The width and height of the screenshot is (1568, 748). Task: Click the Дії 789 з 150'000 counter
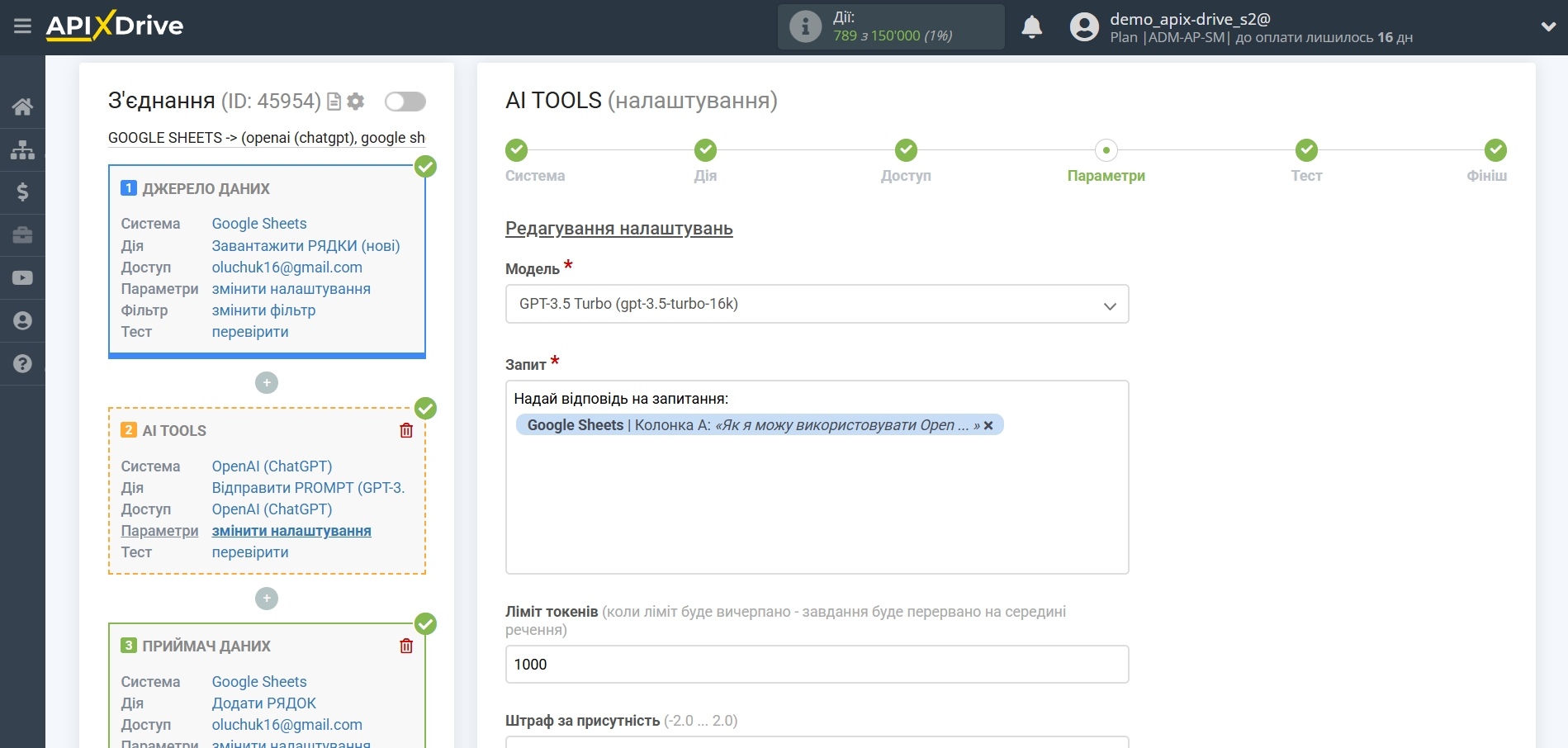coord(892,27)
